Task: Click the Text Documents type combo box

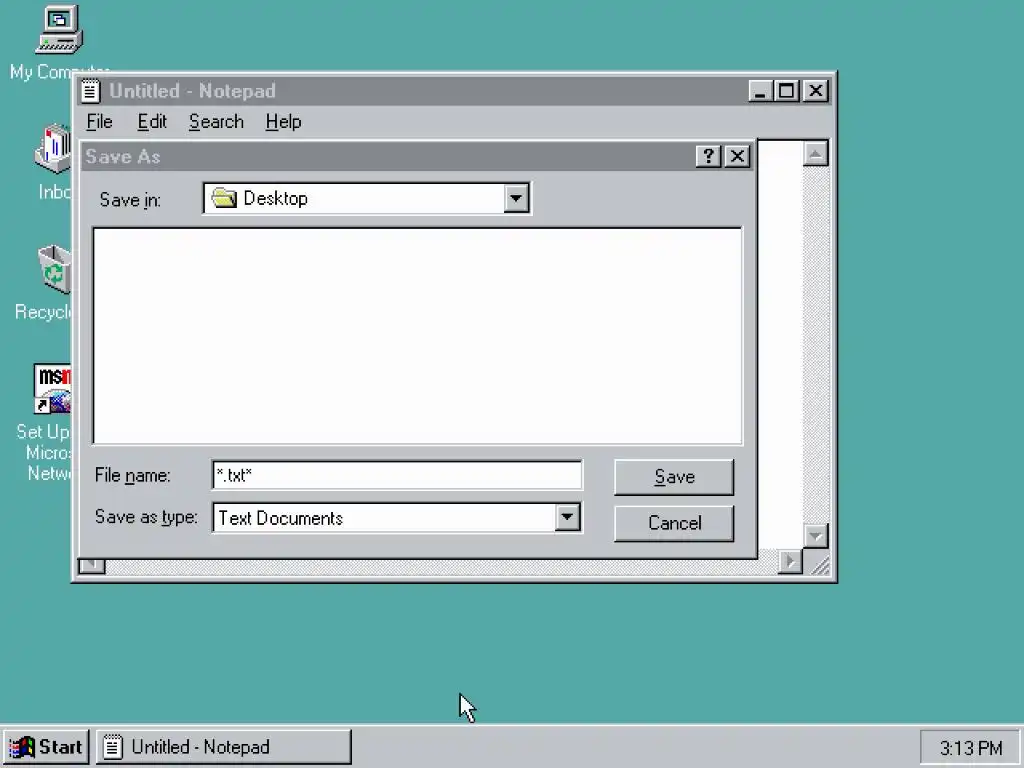Action: tap(396, 518)
